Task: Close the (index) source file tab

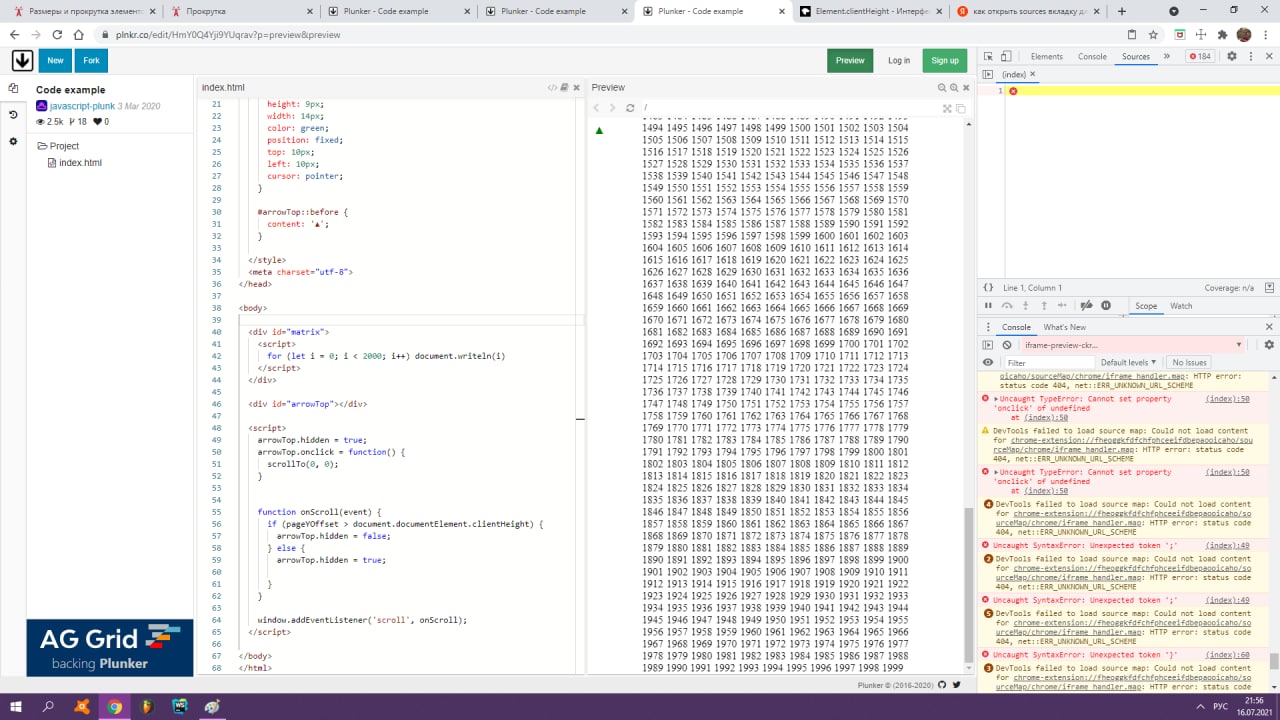Action: click(1033, 75)
